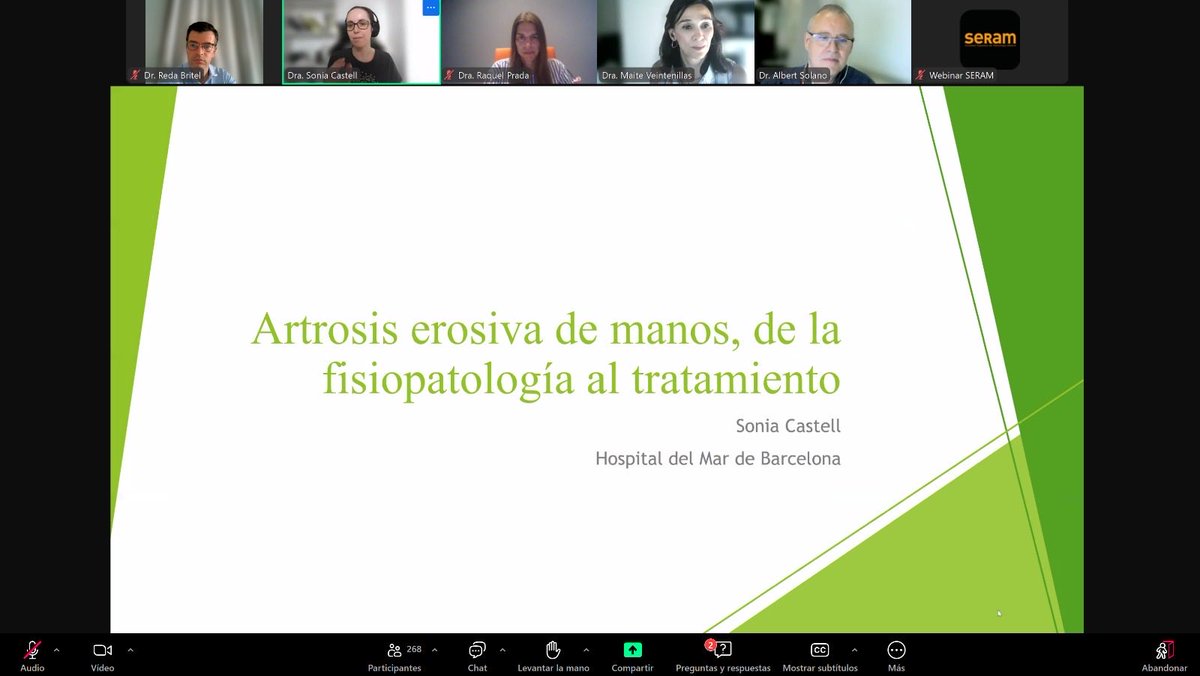Screen dimensions: 1200x676
Task: Click the Hospital del Mar de Barcelona text
Action: pos(718,459)
